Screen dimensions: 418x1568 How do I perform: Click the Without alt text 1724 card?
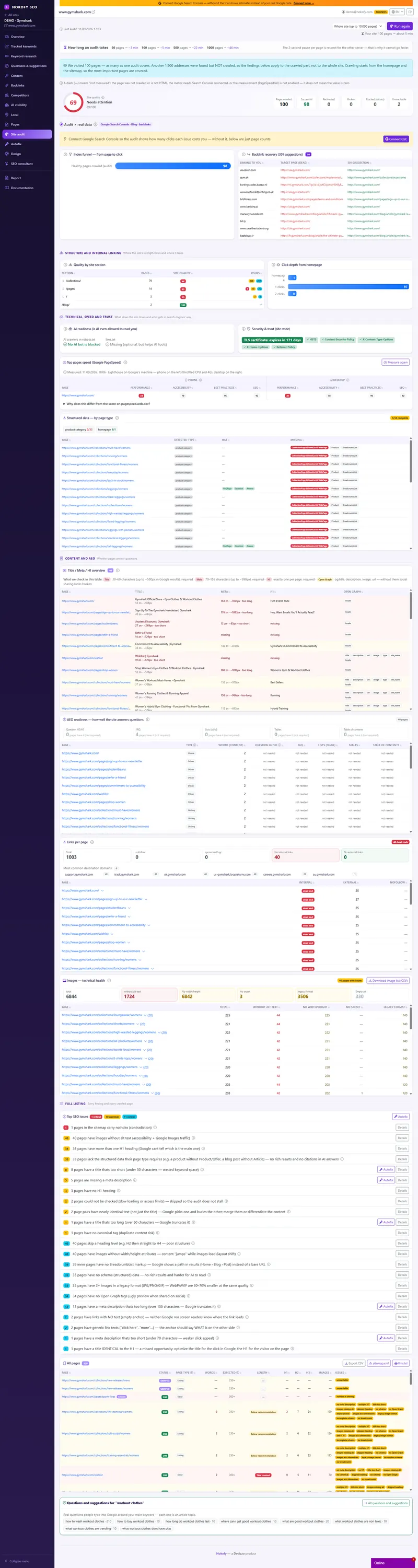click(x=149, y=994)
